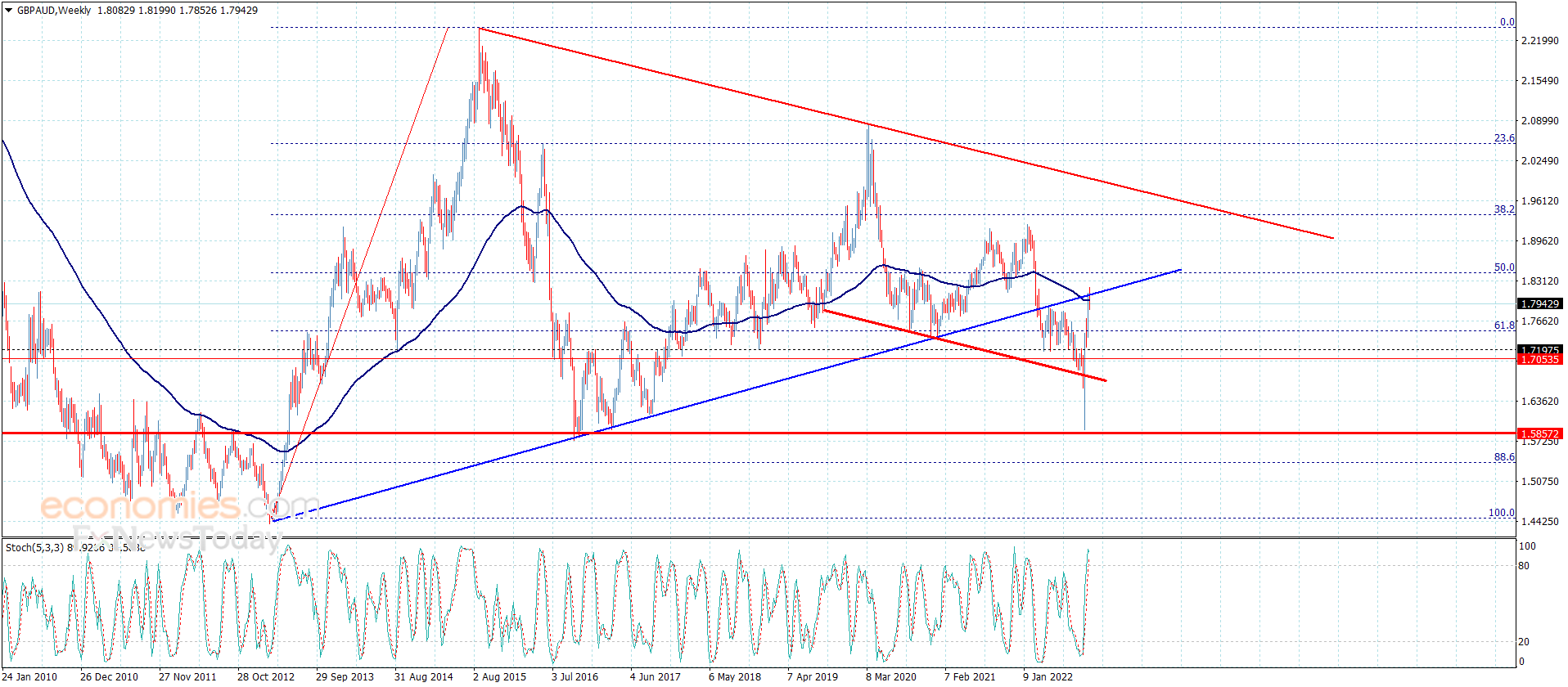Image resolution: width=1568 pixels, height=687 pixels.
Task: Click the 1.63620 price scale label
Action: tap(1539, 402)
